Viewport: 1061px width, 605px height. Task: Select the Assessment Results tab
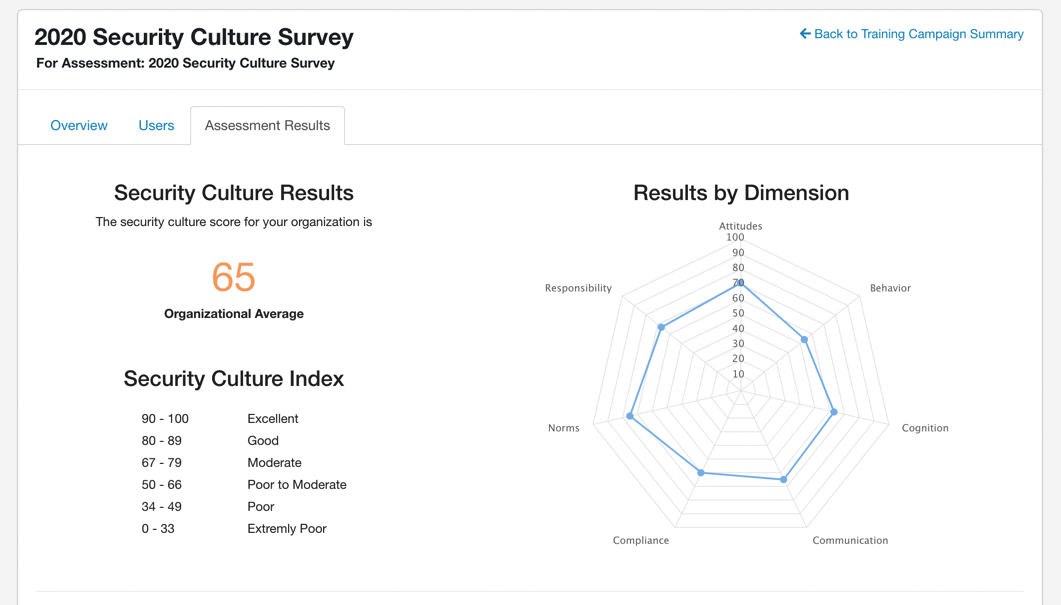tap(267, 125)
